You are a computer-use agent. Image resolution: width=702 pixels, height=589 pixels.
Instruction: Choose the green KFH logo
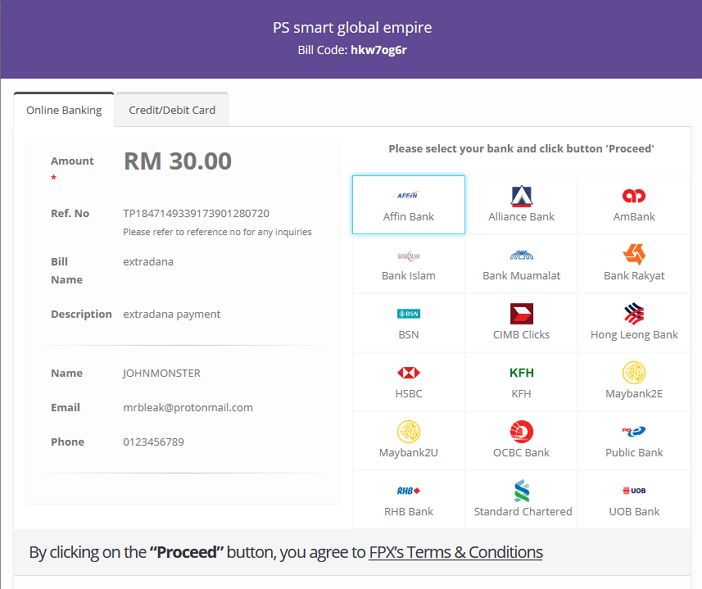coord(521,372)
